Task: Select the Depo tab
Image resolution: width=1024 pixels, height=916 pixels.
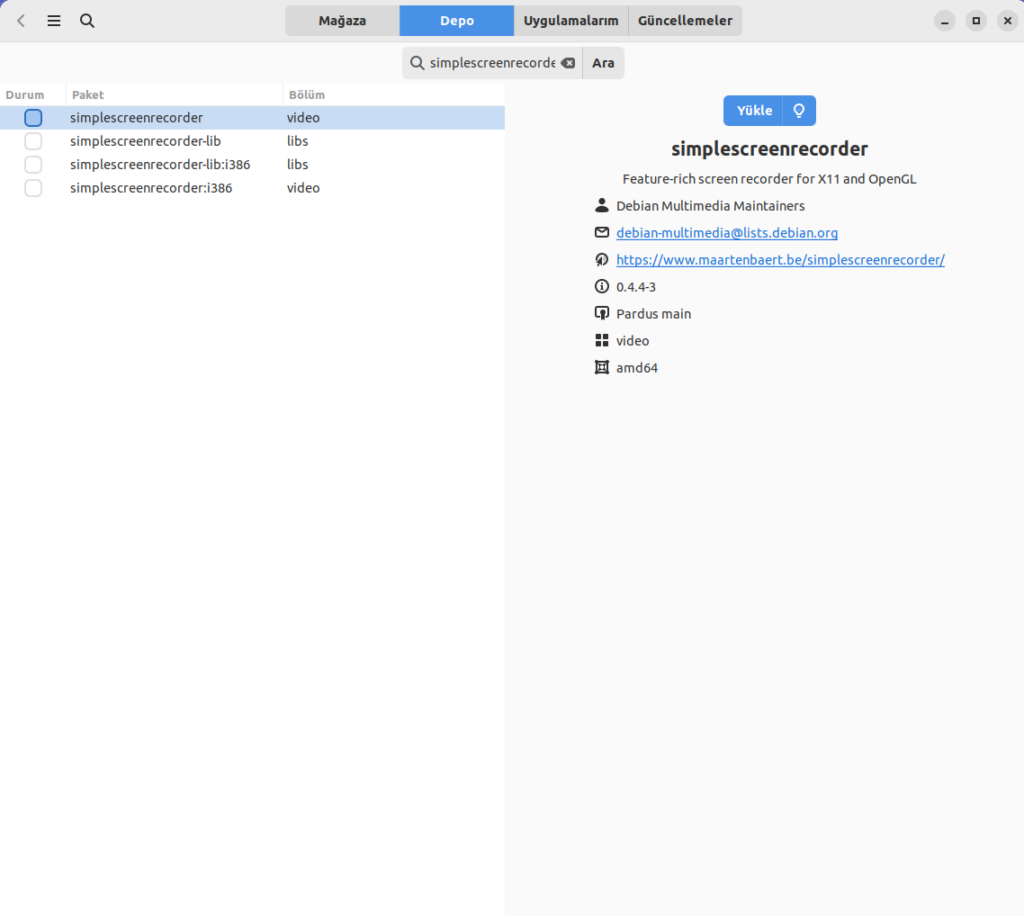Action: pyautogui.click(x=456, y=21)
